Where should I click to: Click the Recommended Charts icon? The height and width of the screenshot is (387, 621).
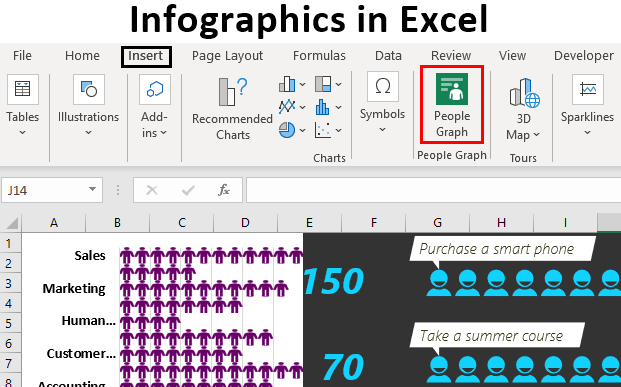[x=232, y=92]
